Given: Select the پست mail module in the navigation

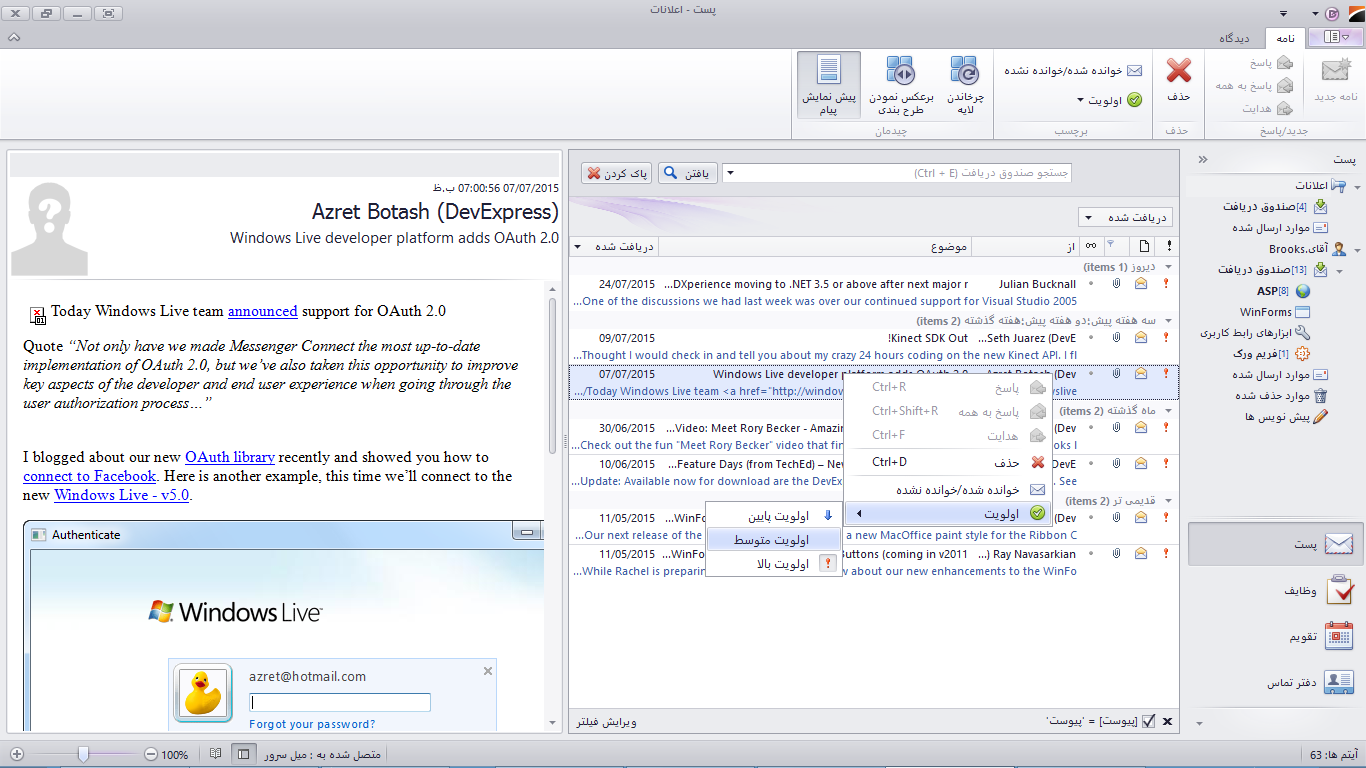Looking at the screenshot, I should click(1276, 544).
